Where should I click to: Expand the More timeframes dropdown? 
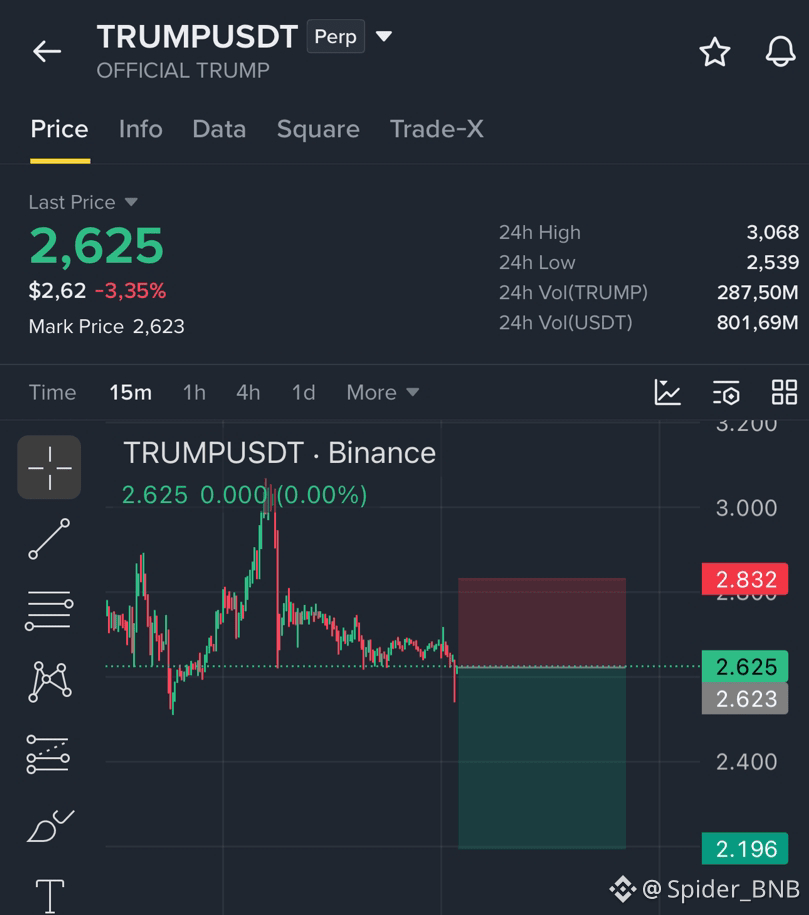point(383,392)
